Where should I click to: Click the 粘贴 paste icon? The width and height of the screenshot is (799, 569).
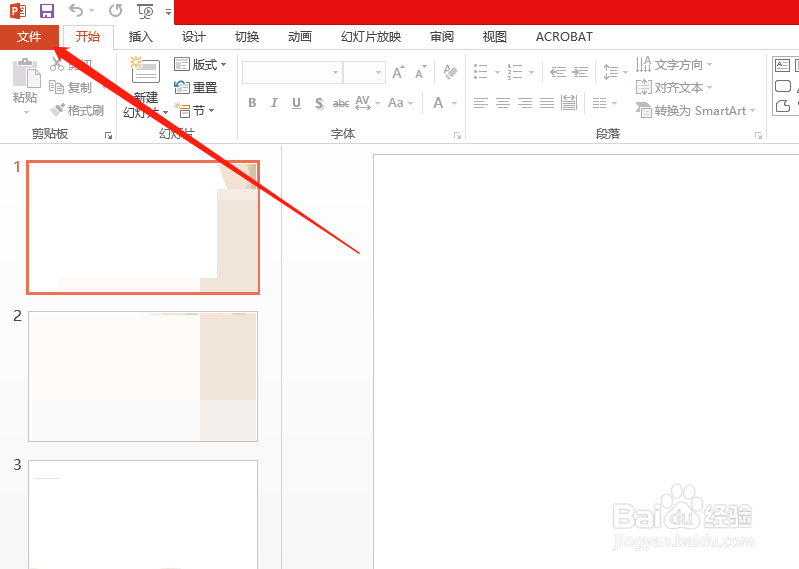coord(26,73)
